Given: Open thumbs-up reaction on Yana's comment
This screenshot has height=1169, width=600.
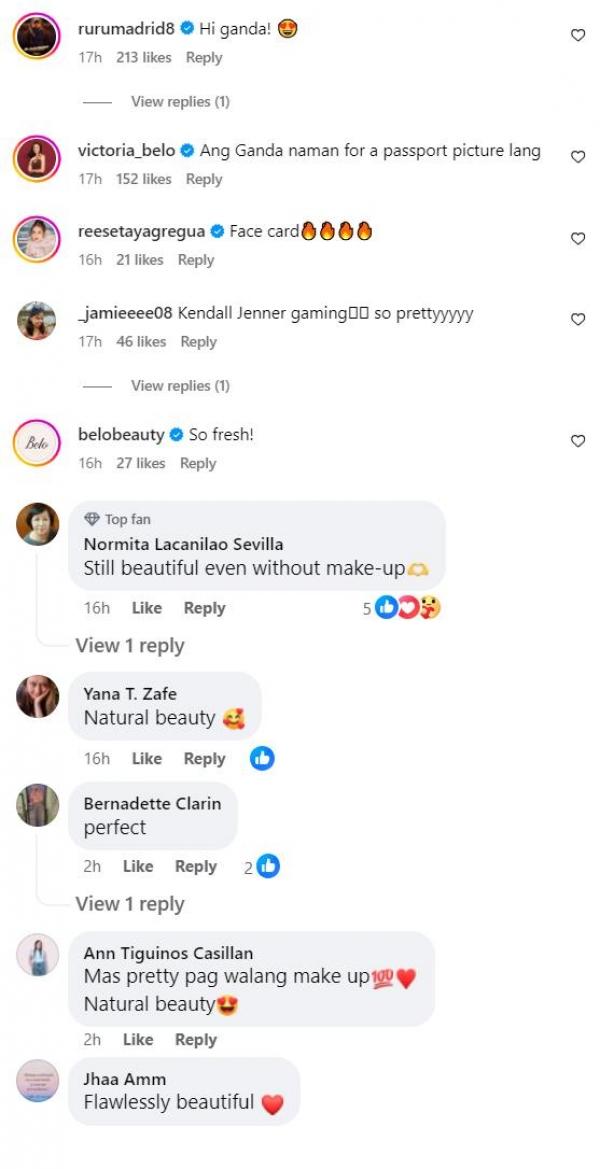Looking at the screenshot, I should coord(262,758).
